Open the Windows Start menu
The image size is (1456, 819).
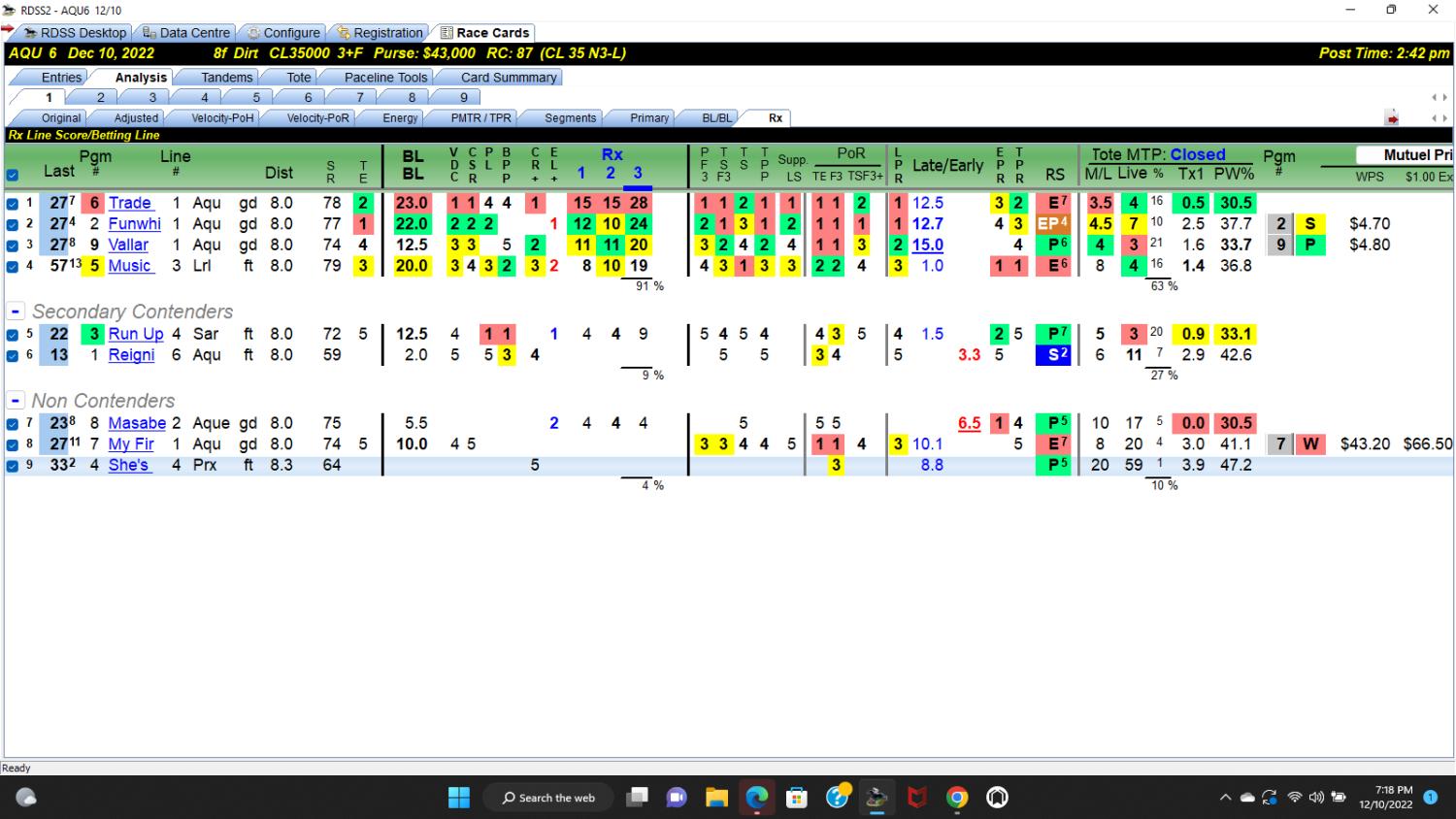tap(459, 798)
